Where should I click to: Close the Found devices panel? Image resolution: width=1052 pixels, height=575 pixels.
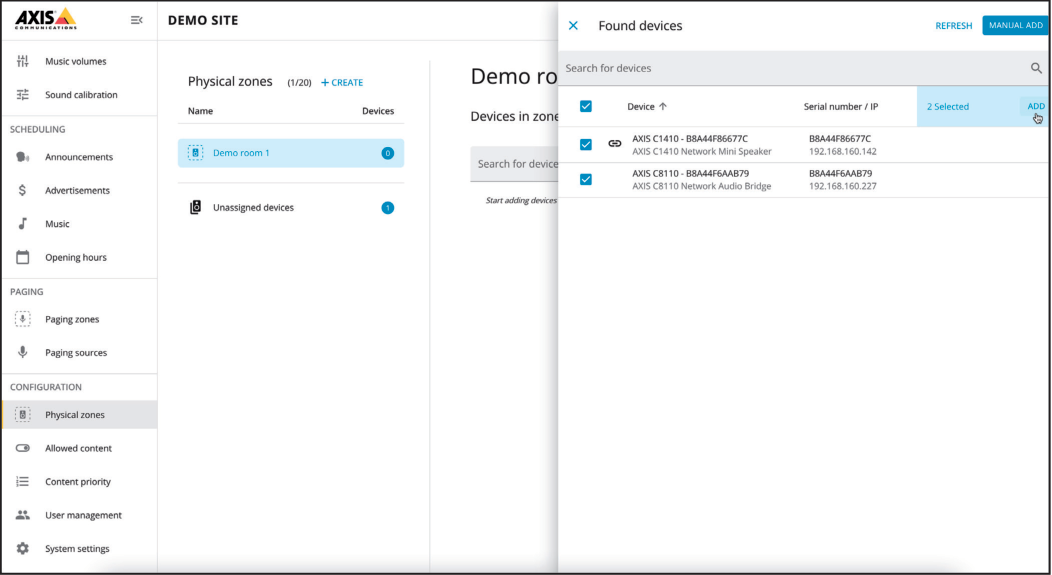(x=573, y=26)
